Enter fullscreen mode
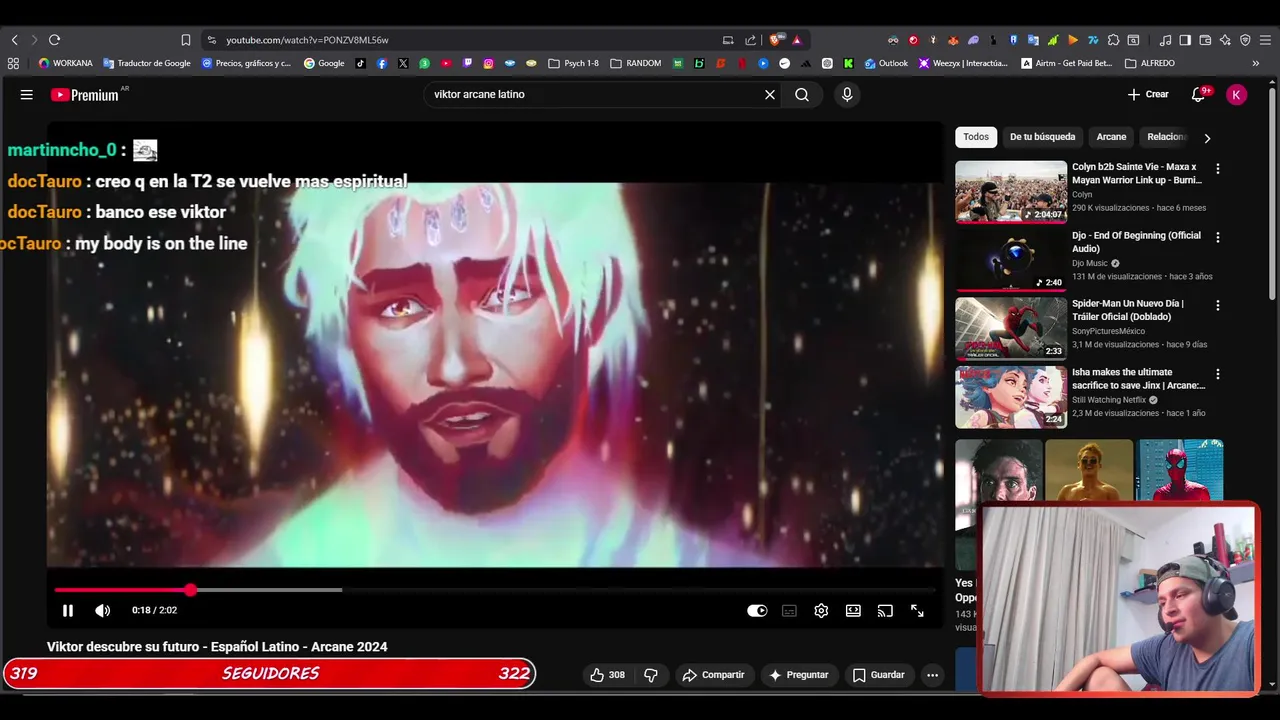Viewport: 1280px width, 720px height. coord(917,610)
